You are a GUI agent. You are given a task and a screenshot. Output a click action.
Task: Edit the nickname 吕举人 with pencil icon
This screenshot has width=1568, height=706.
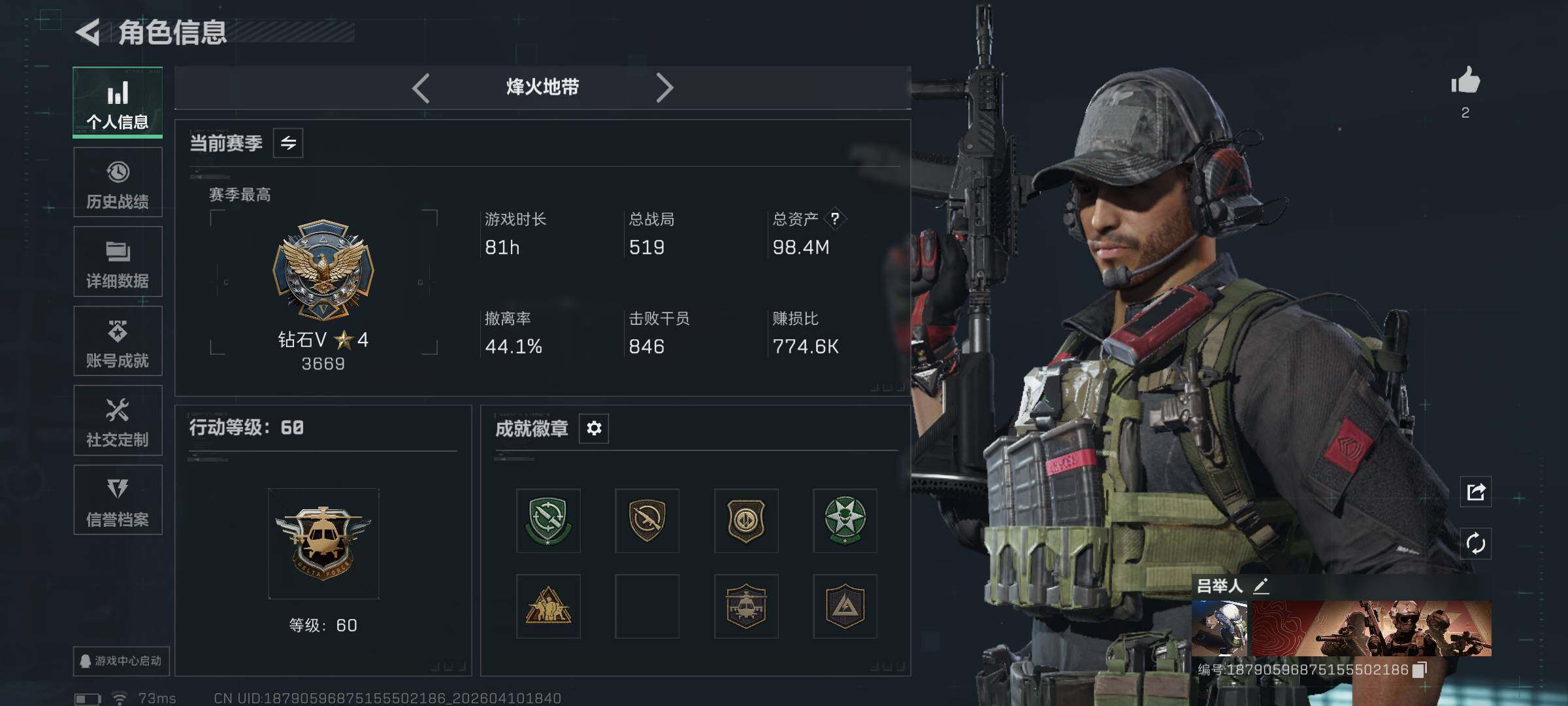click(1261, 586)
